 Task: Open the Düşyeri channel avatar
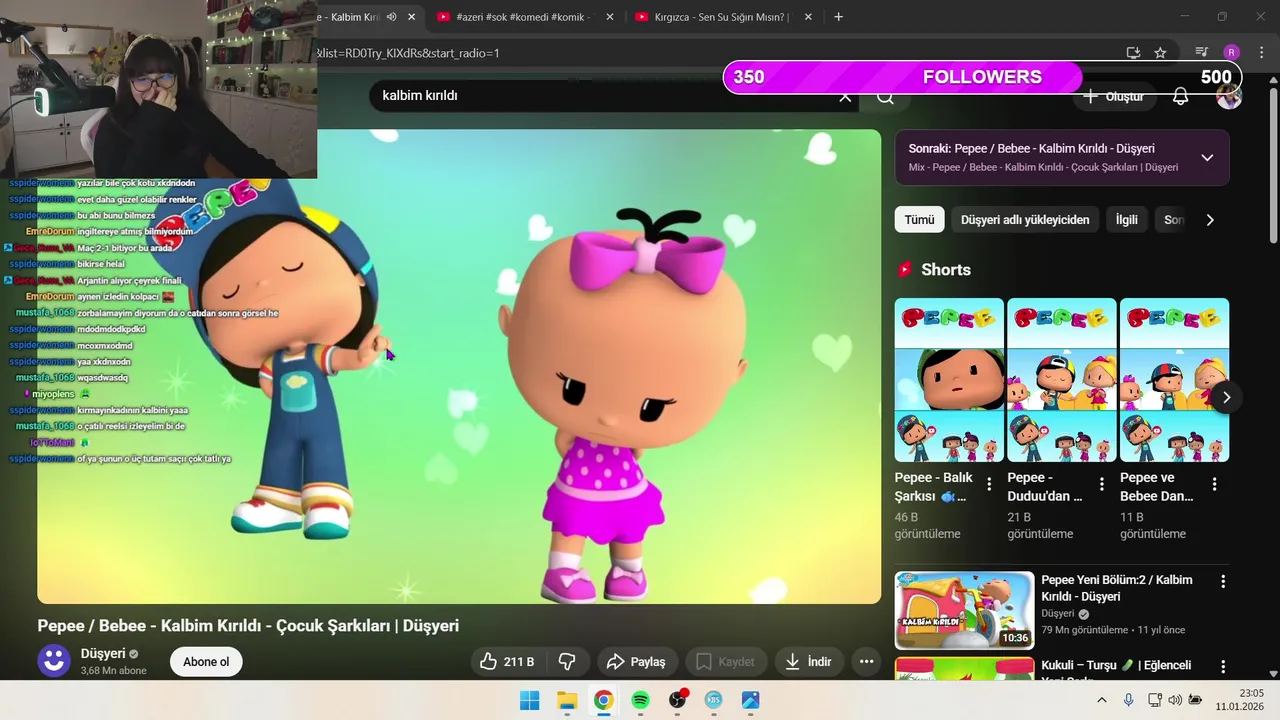[54, 661]
